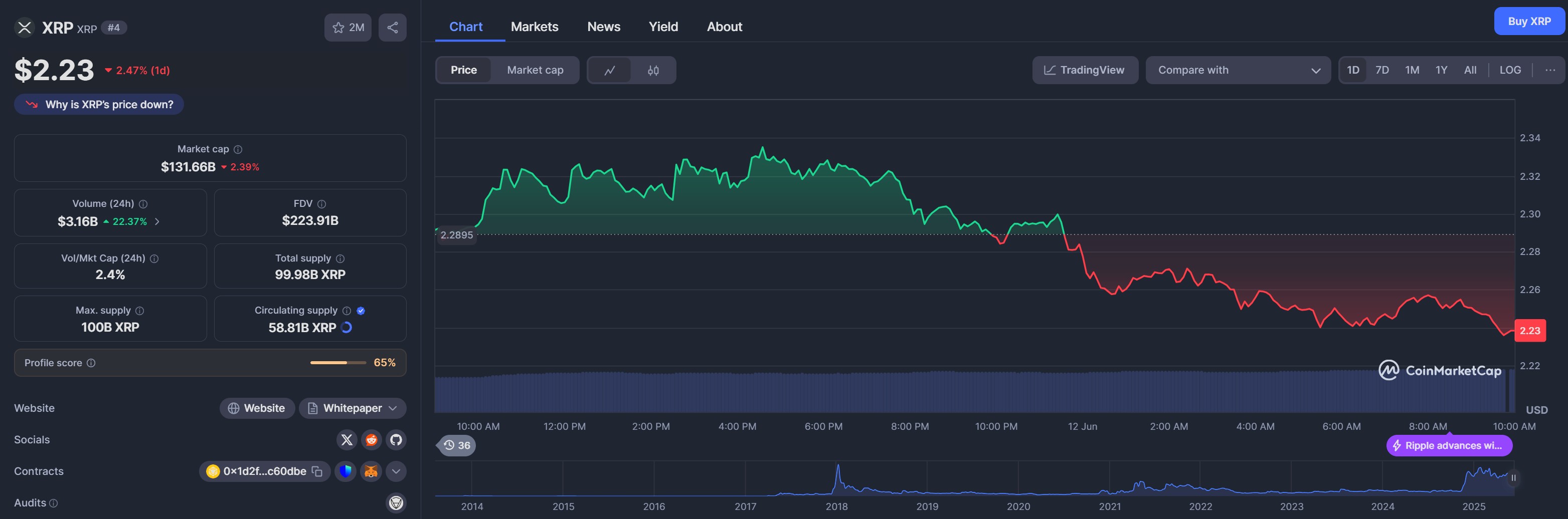This screenshot has width=1568, height=519.
Task: Click Market cap info icon
Action: [238, 149]
